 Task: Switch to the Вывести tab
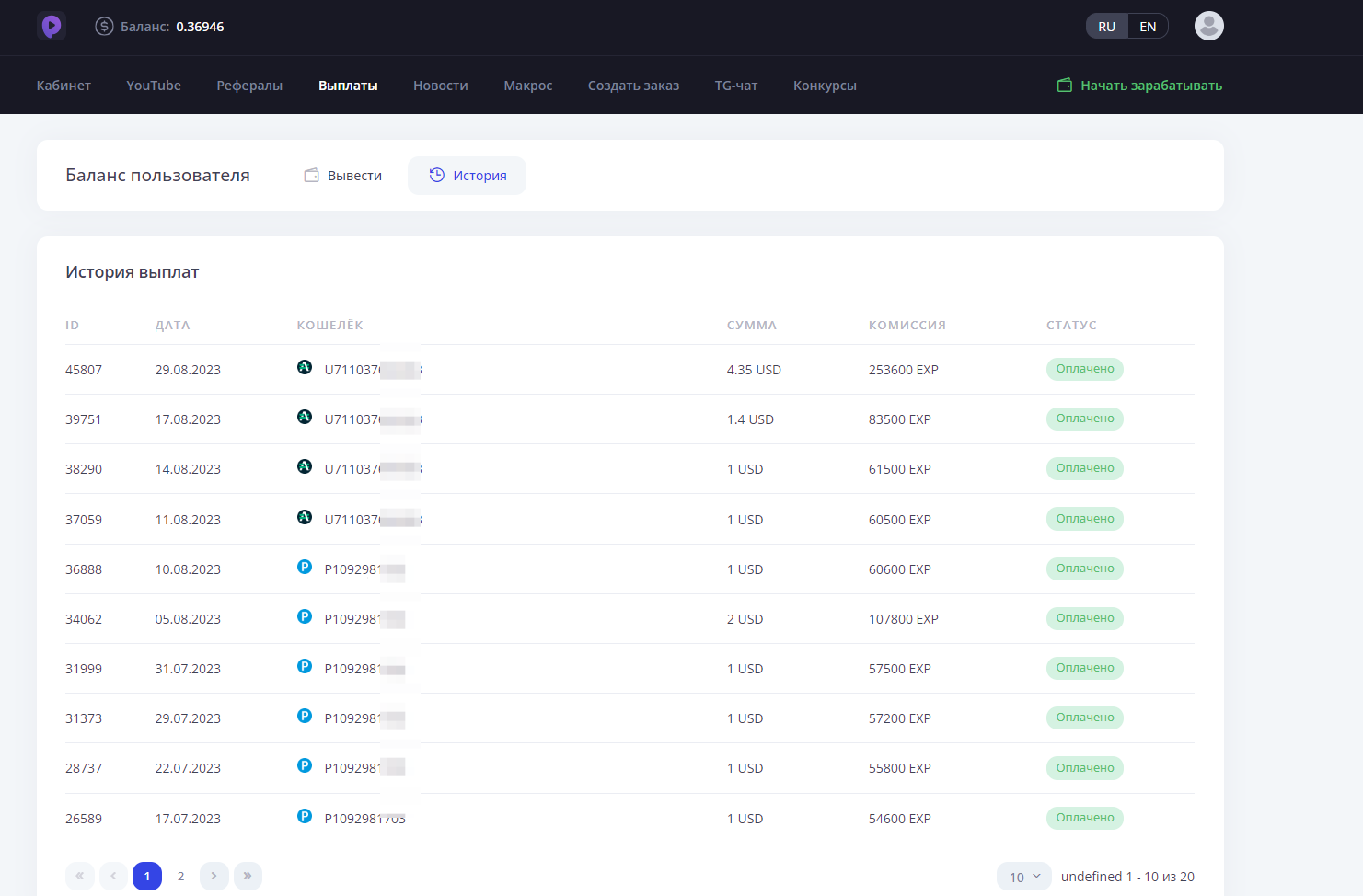(x=343, y=176)
